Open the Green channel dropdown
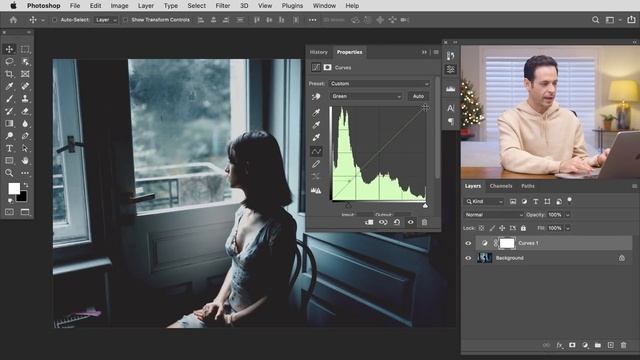The height and width of the screenshot is (360, 640). tap(366, 96)
